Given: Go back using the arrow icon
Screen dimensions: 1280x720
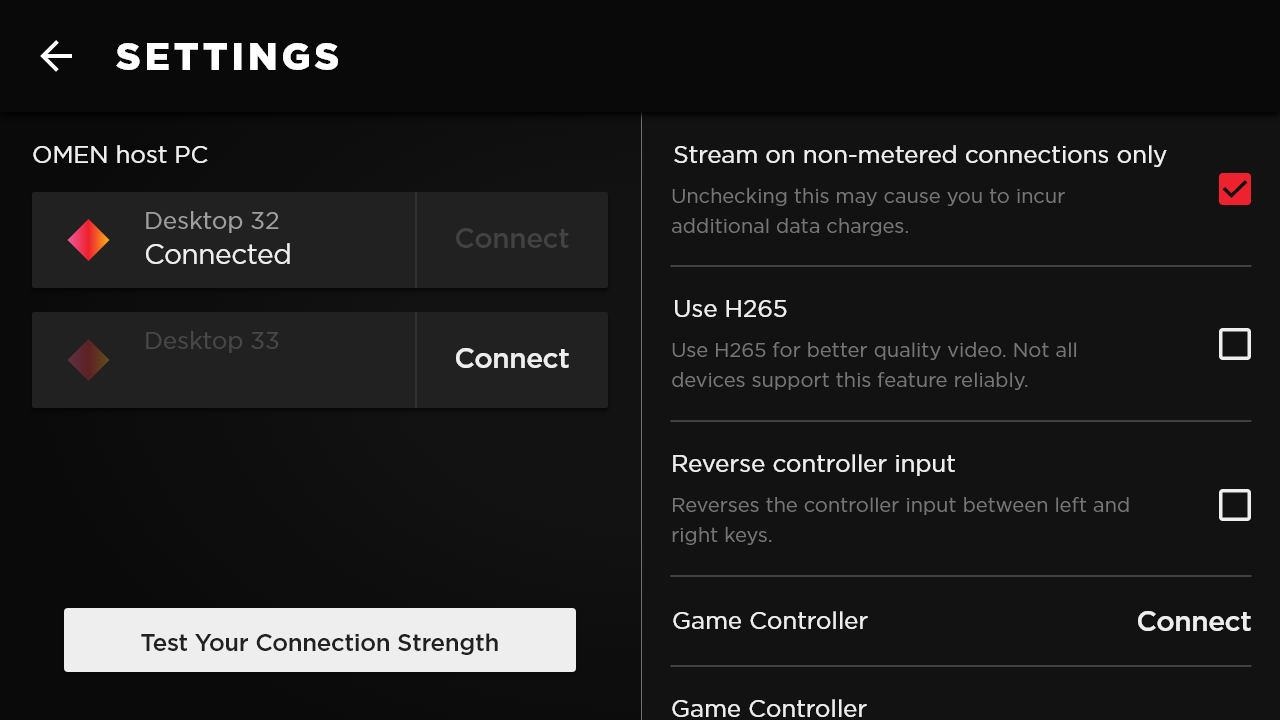Looking at the screenshot, I should (56, 56).
